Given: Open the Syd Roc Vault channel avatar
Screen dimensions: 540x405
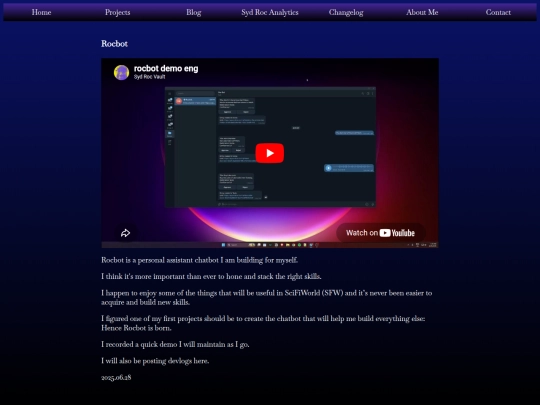Looking at the screenshot, I should 122,72.
